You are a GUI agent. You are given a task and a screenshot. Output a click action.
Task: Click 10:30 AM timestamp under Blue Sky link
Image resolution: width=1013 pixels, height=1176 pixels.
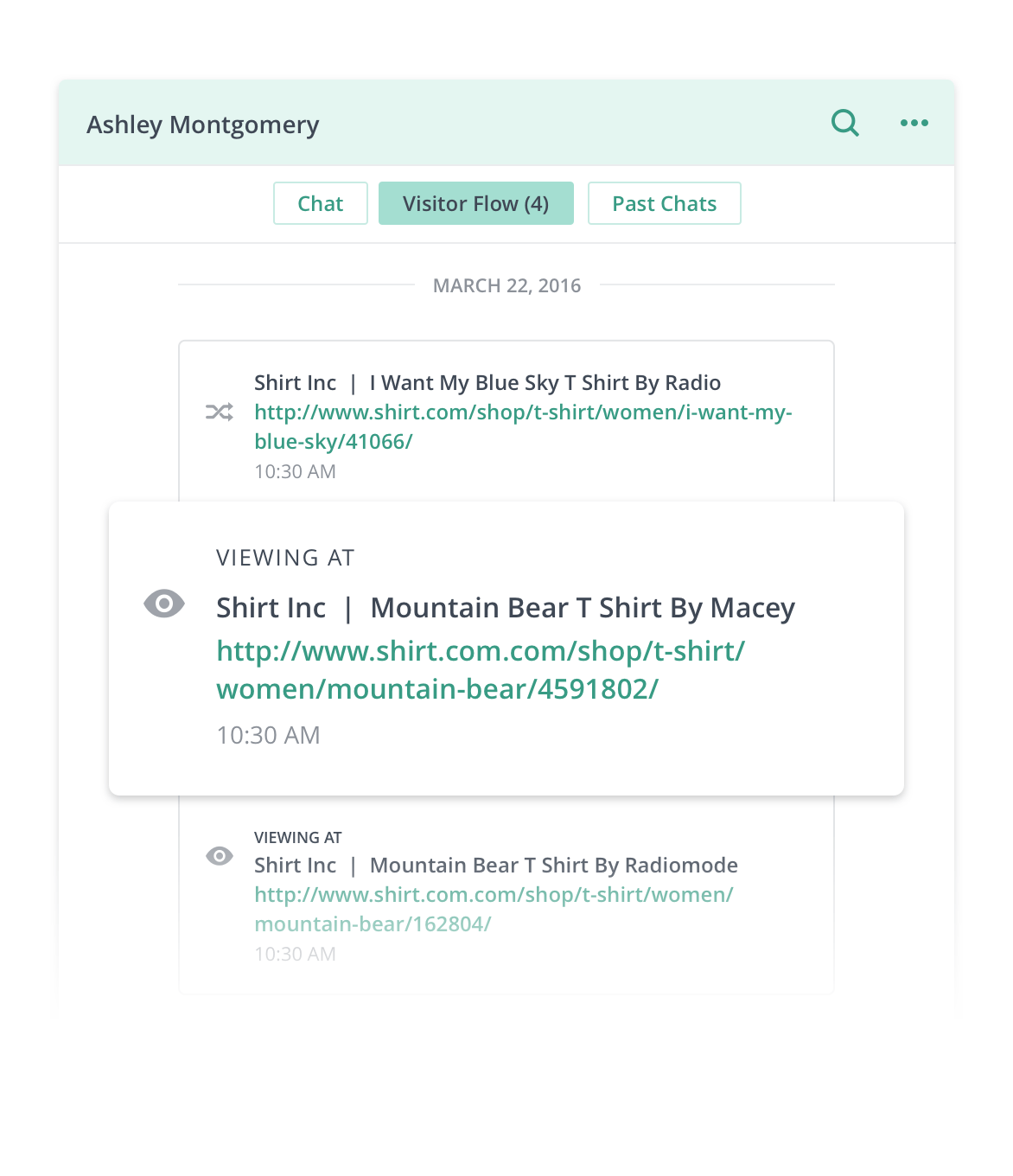pos(295,471)
